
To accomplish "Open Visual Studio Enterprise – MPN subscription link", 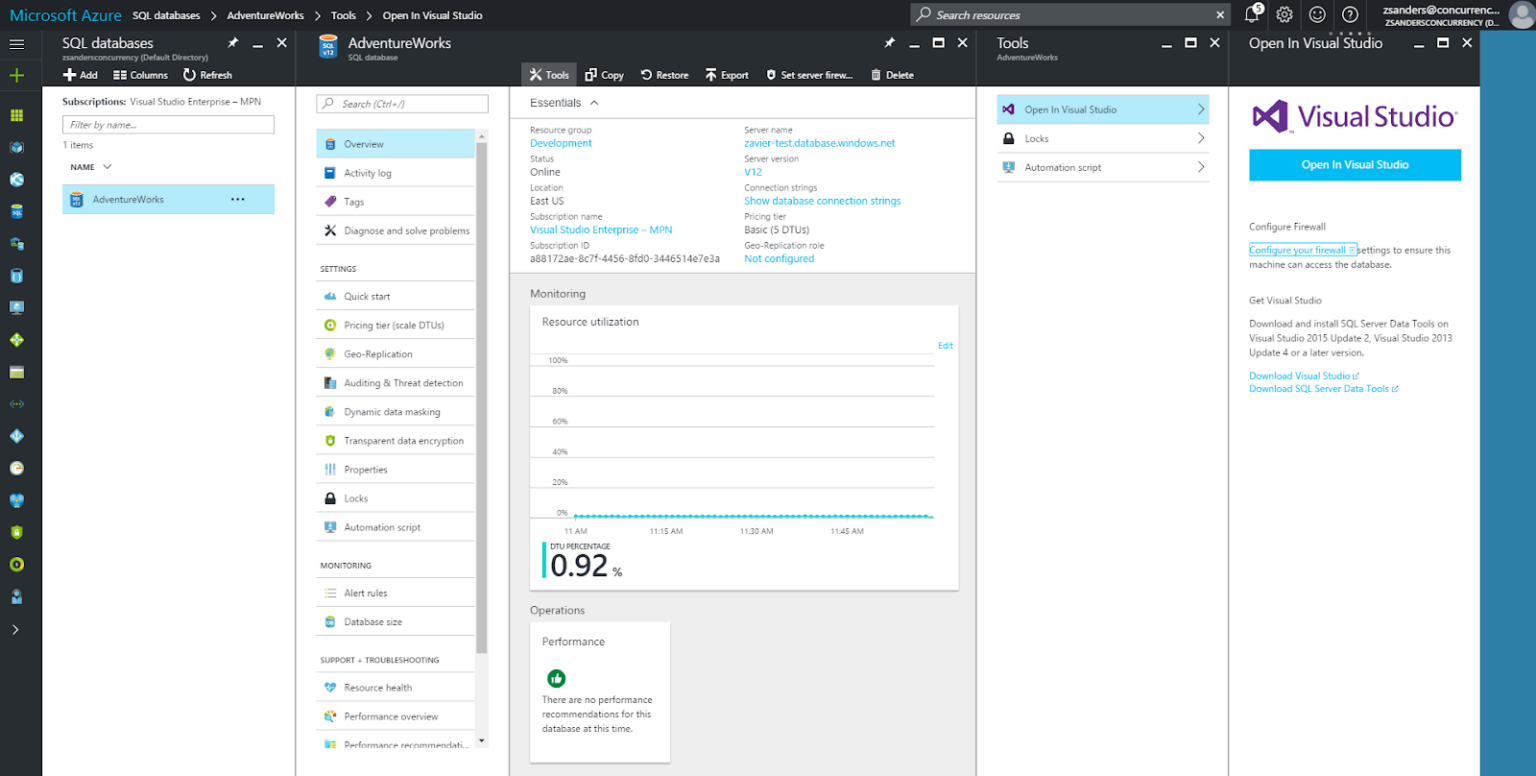I will coord(601,230).
